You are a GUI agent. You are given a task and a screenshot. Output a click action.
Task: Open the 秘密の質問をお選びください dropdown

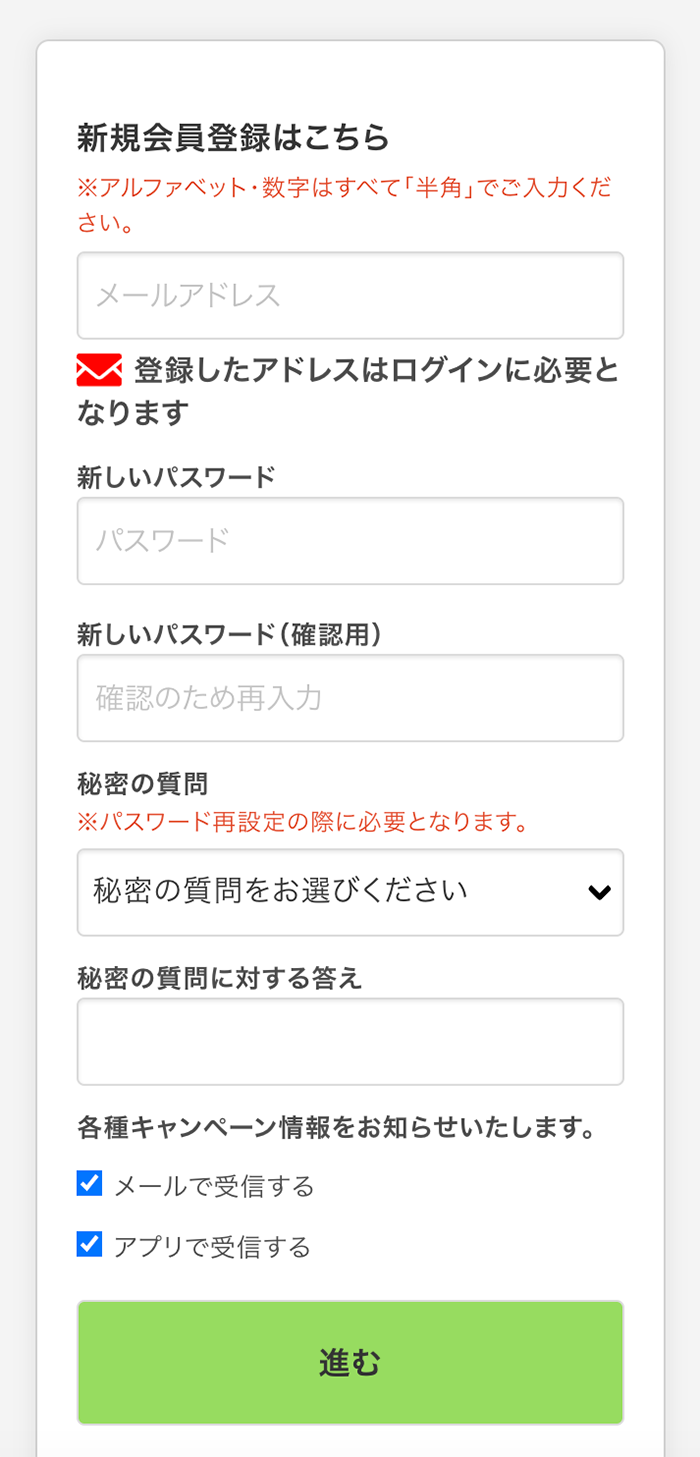[x=330, y=892]
